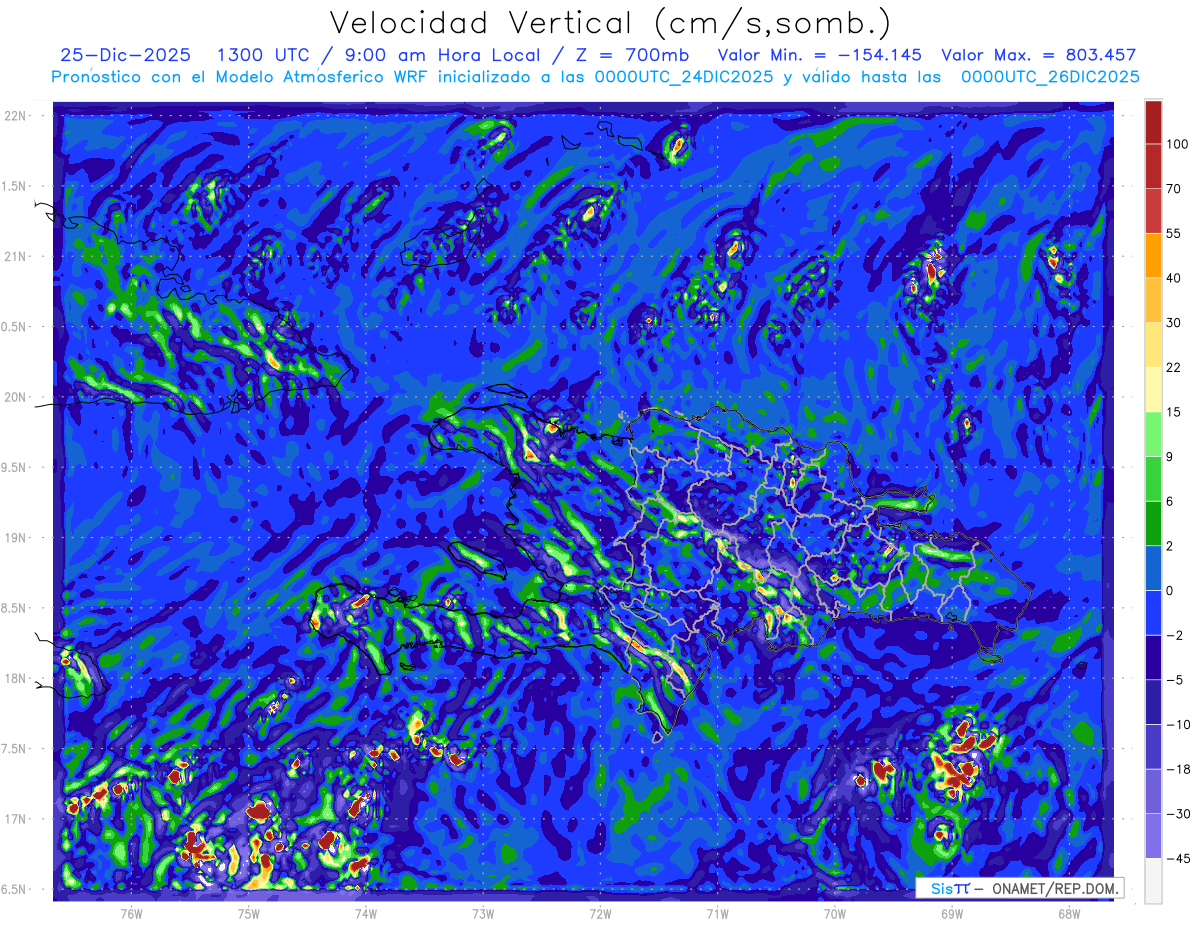1200x927 pixels.
Task: Click the "69W" longitude label
Action: [952, 913]
